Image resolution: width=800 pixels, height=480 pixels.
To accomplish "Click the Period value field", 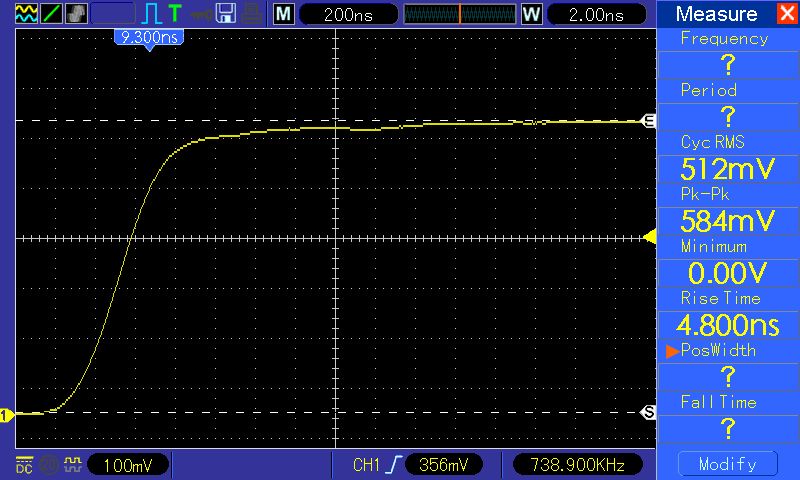I will click(728, 117).
